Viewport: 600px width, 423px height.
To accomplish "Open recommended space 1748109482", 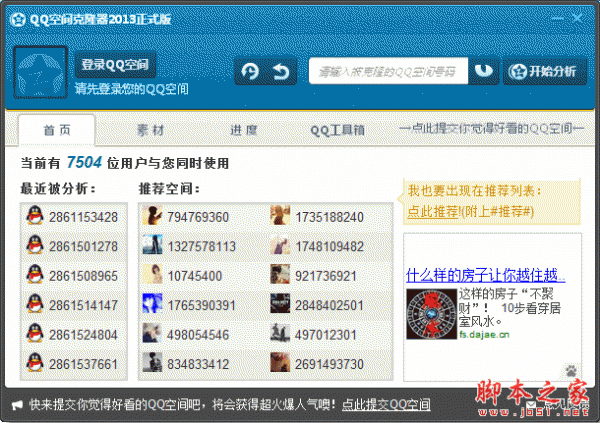I will point(329,247).
